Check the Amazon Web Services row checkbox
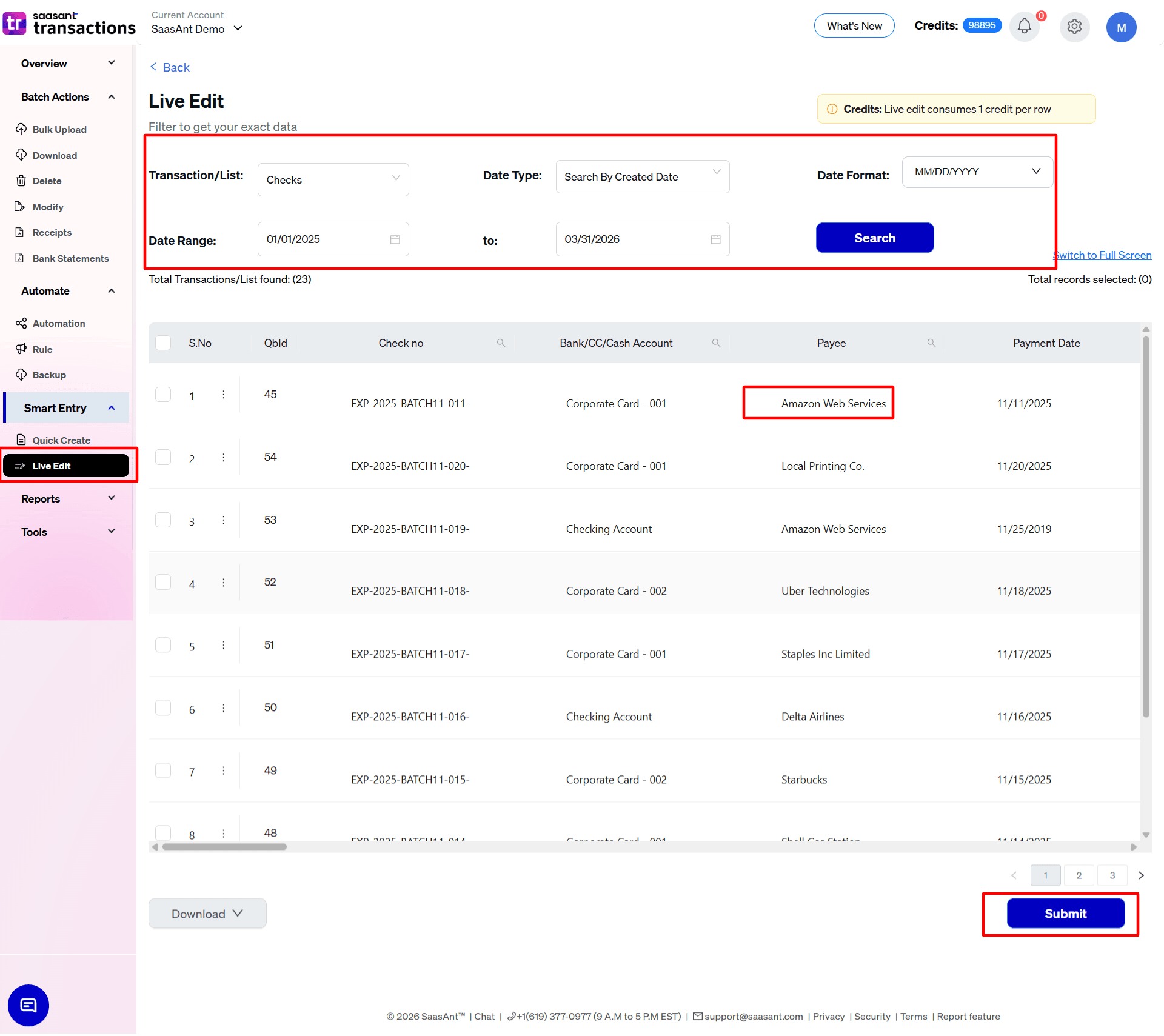 pos(163,394)
